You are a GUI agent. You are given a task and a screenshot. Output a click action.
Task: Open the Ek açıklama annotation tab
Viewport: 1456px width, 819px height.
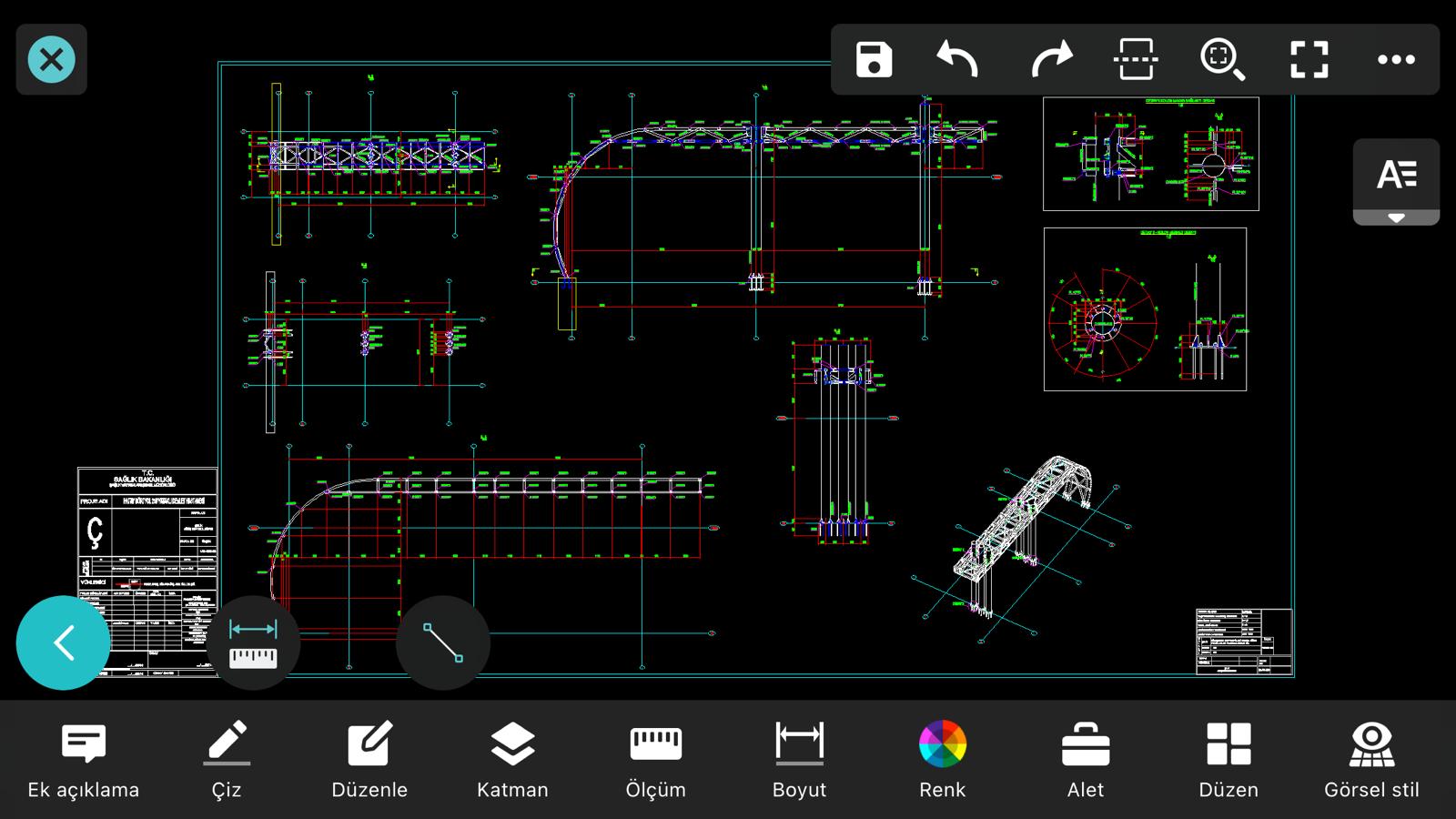pyautogui.click(x=84, y=760)
